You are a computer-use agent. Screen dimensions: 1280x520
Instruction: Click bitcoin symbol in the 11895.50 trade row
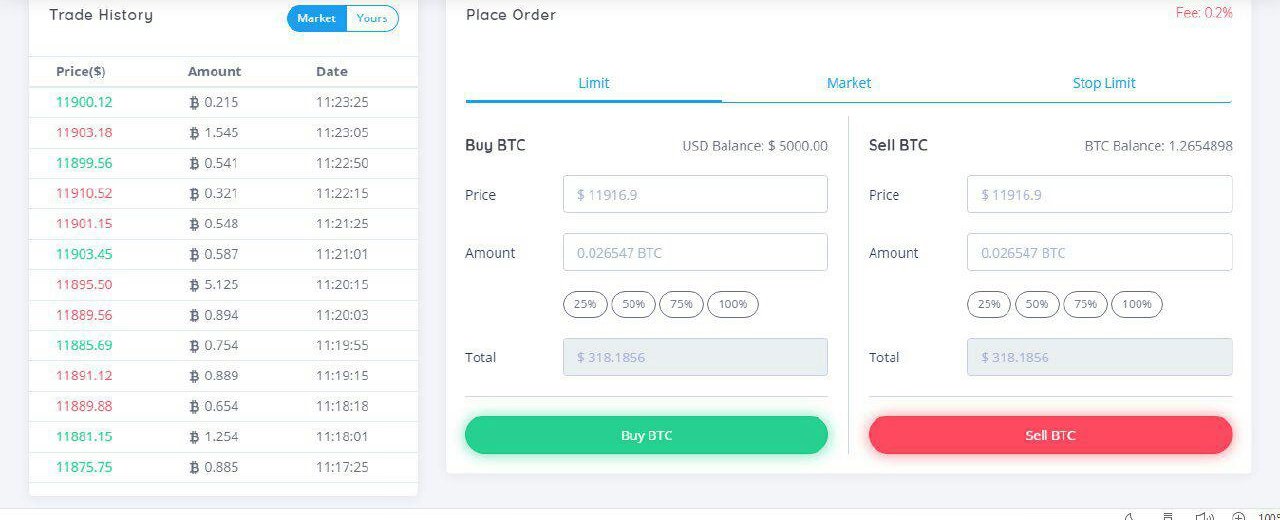(x=194, y=285)
